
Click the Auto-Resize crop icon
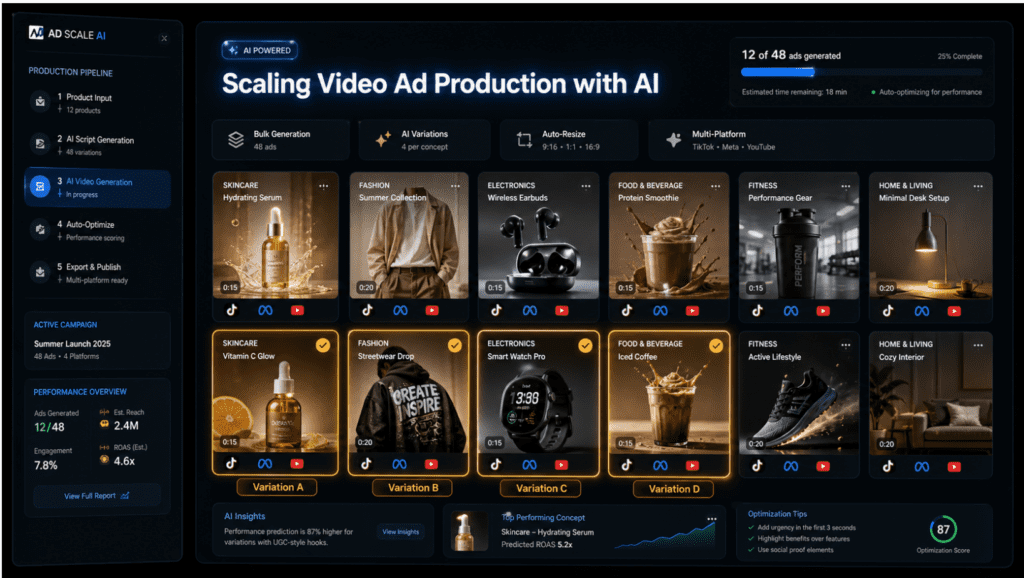point(524,140)
